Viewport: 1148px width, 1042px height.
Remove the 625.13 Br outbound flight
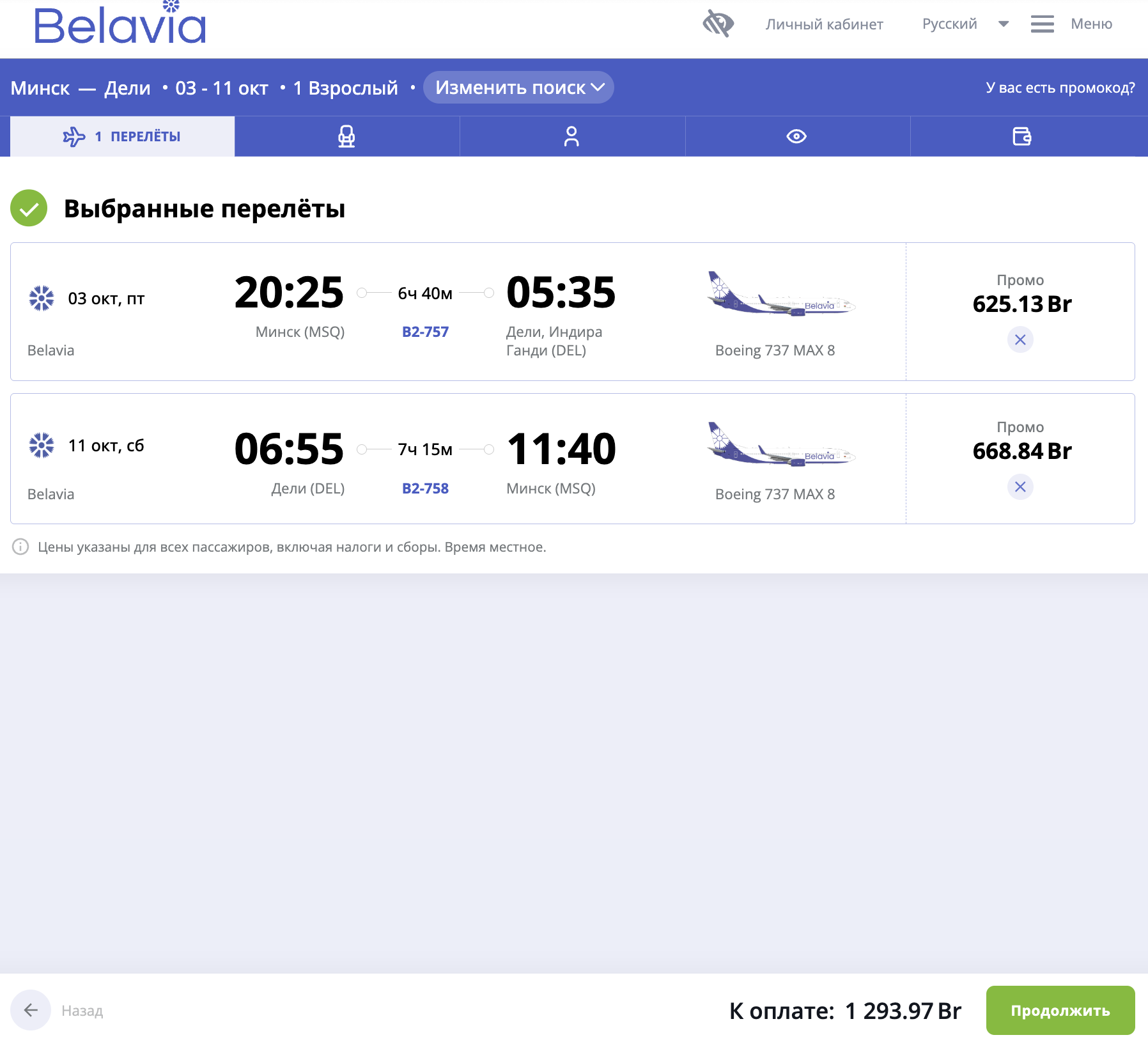tap(1020, 339)
